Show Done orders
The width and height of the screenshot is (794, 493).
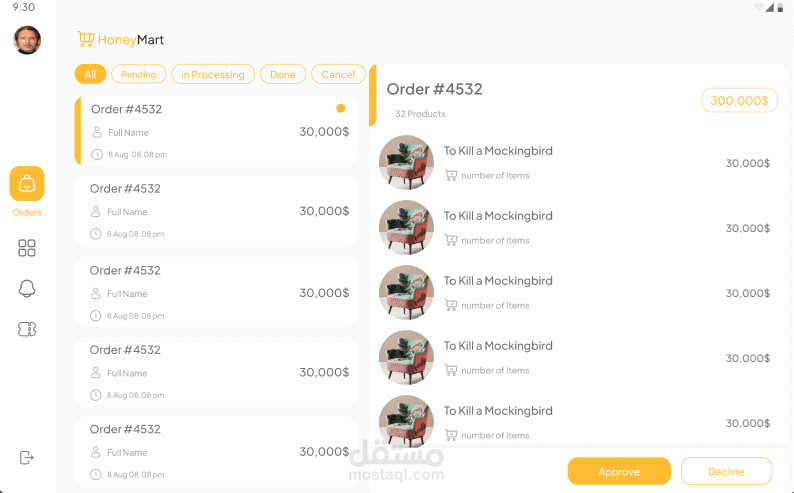[283, 74]
